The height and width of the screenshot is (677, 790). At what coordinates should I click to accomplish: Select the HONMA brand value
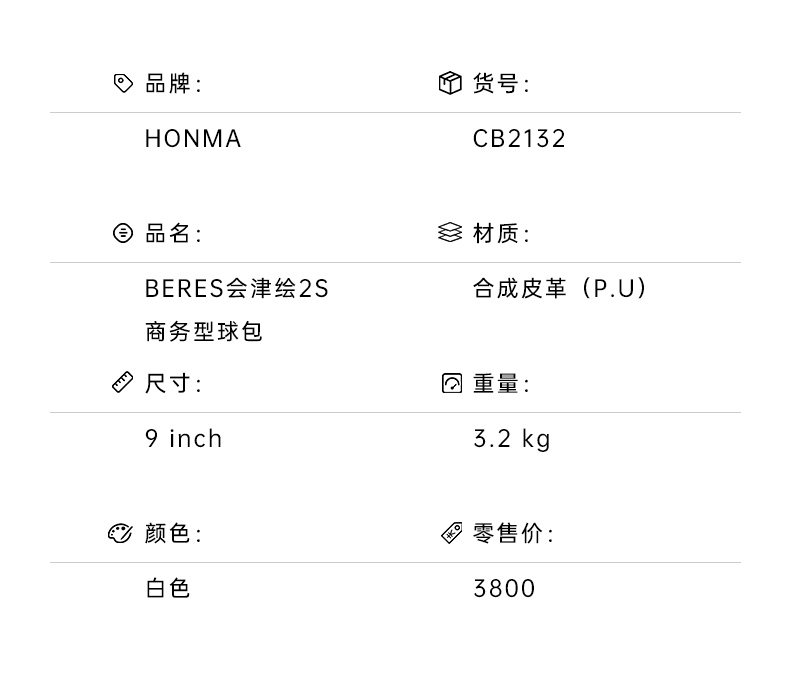click(x=193, y=139)
